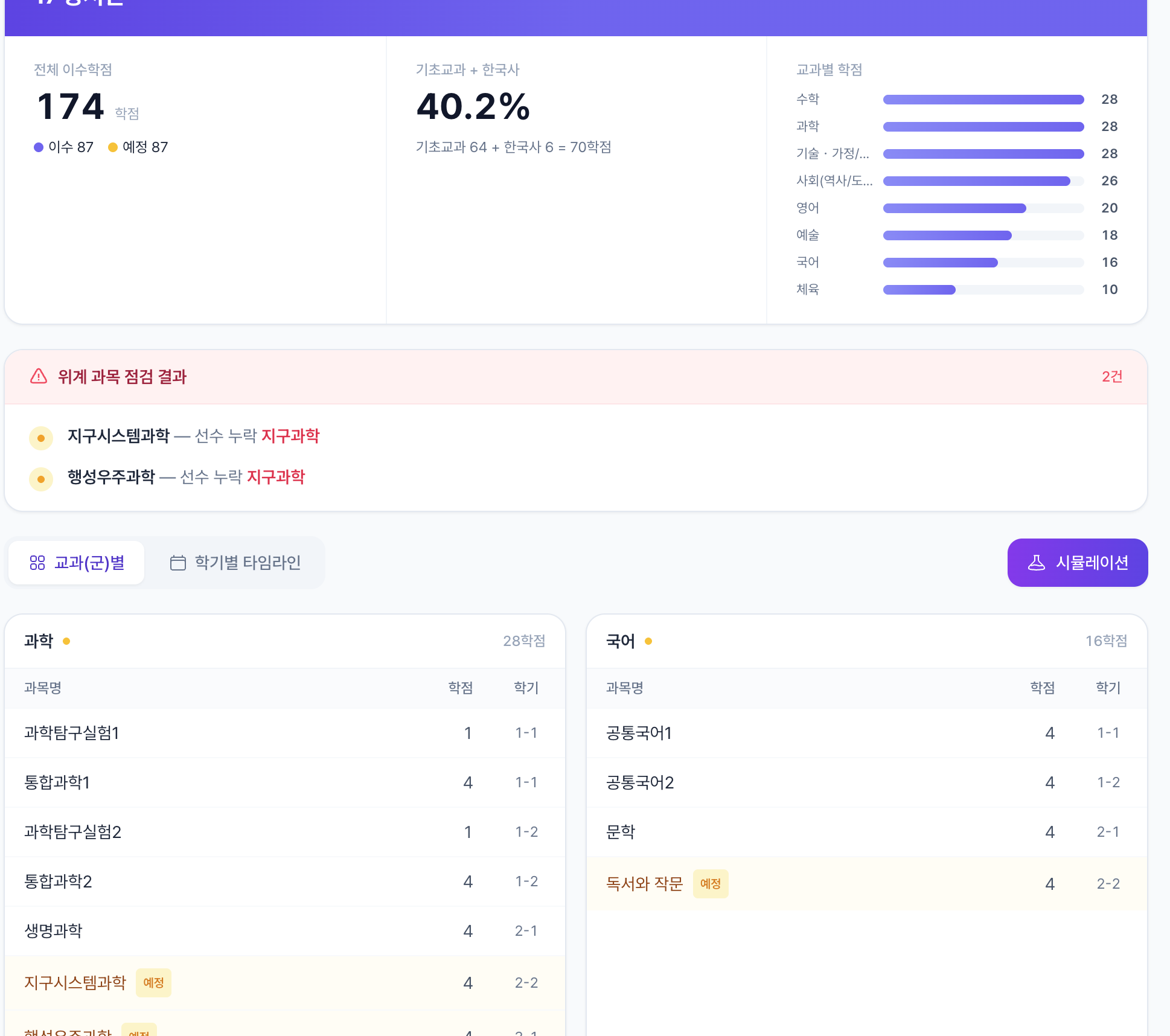Image resolution: width=1170 pixels, height=1036 pixels.
Task: Select the 독서와 작문 row
Action: (867, 884)
